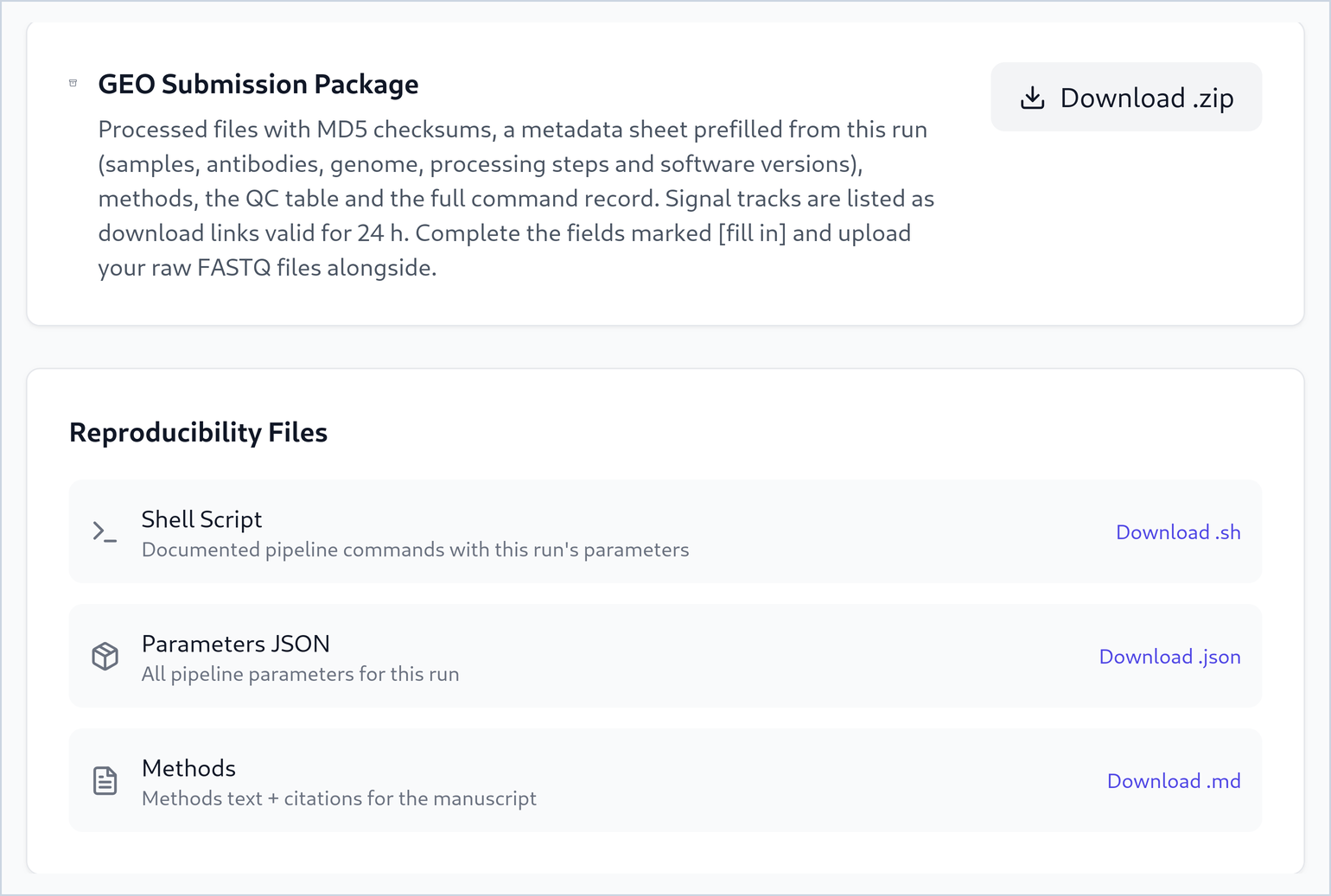The width and height of the screenshot is (1331, 896).
Task: Click the GEO package description paragraph
Action: tap(516, 199)
